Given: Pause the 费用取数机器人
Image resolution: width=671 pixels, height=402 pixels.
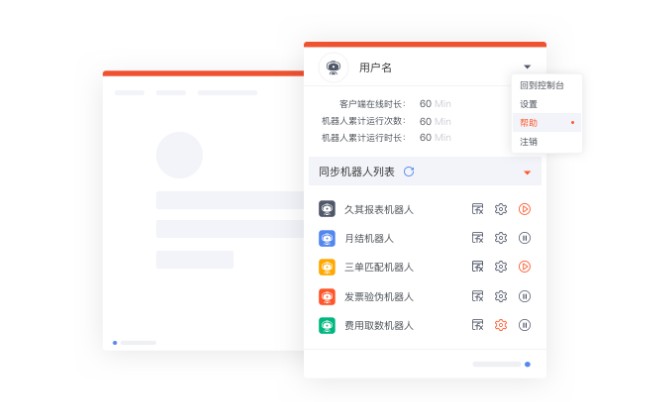Looking at the screenshot, I should [x=525, y=325].
